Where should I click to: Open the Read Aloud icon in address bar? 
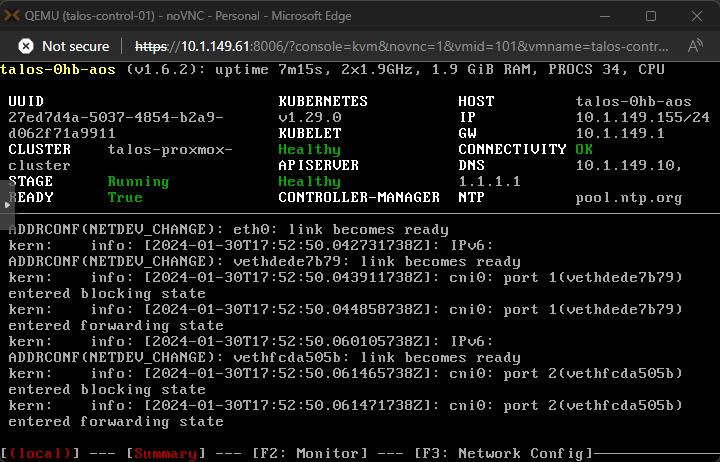pos(694,46)
